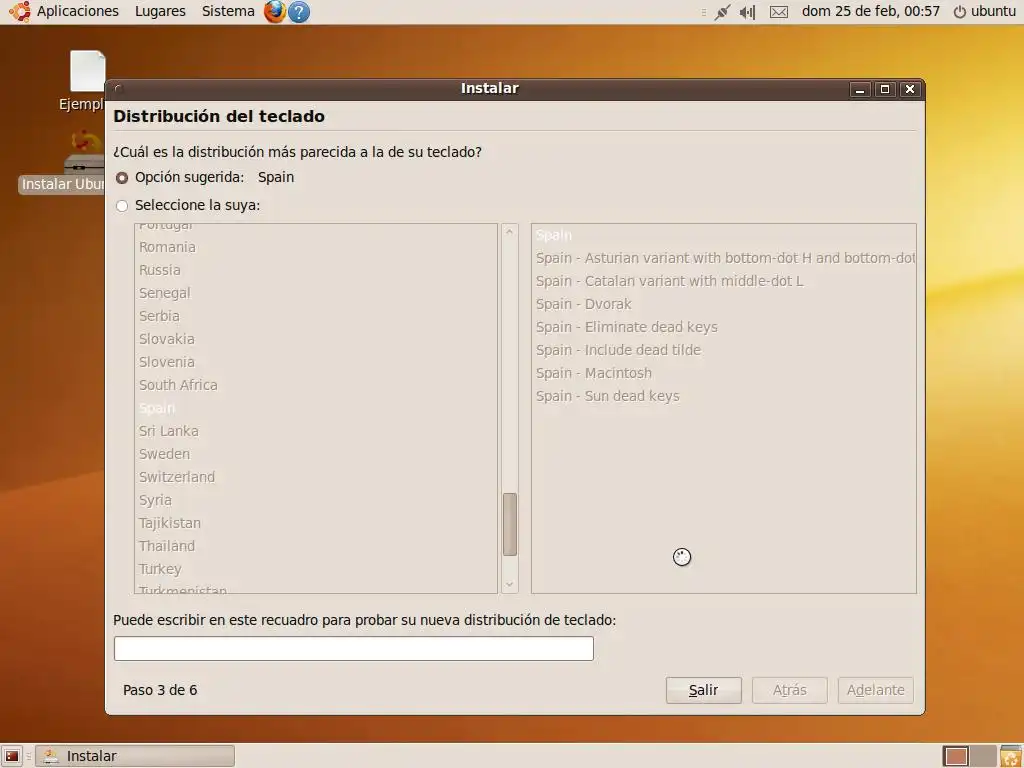Select Sweden in the country list

pos(316,454)
